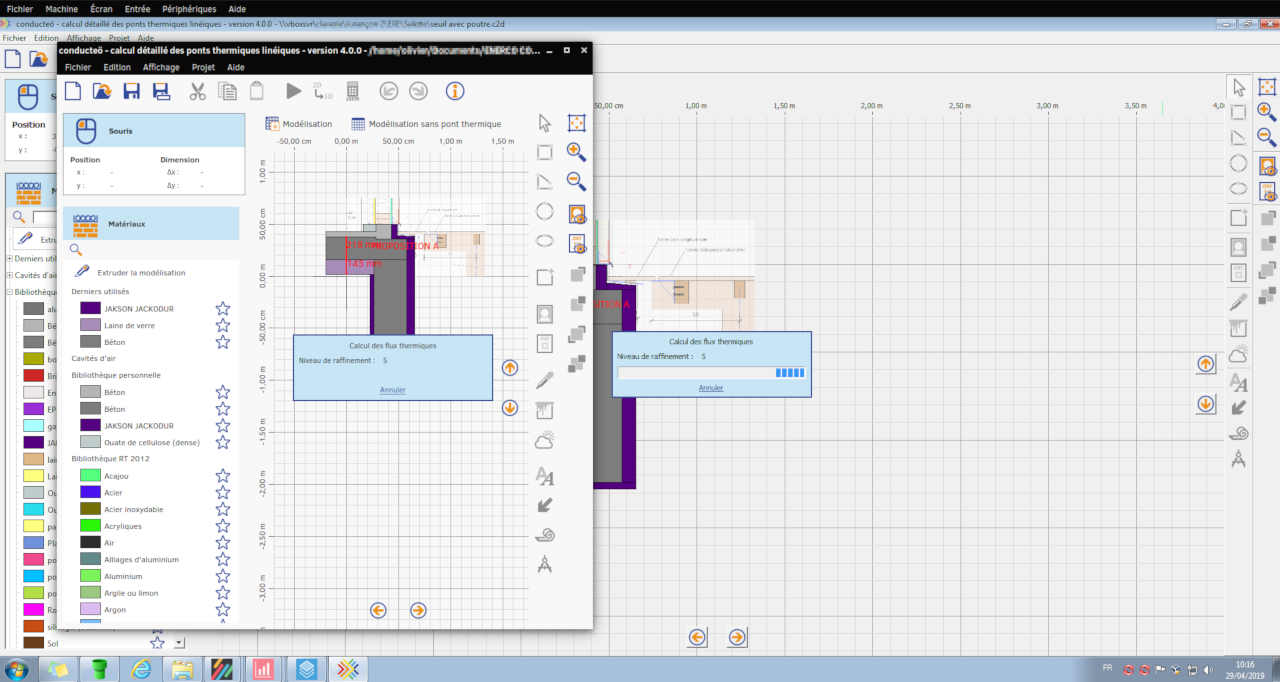Toggle favorite star for Laine de verre
Viewport: 1280px width, 682px height.
223,325
